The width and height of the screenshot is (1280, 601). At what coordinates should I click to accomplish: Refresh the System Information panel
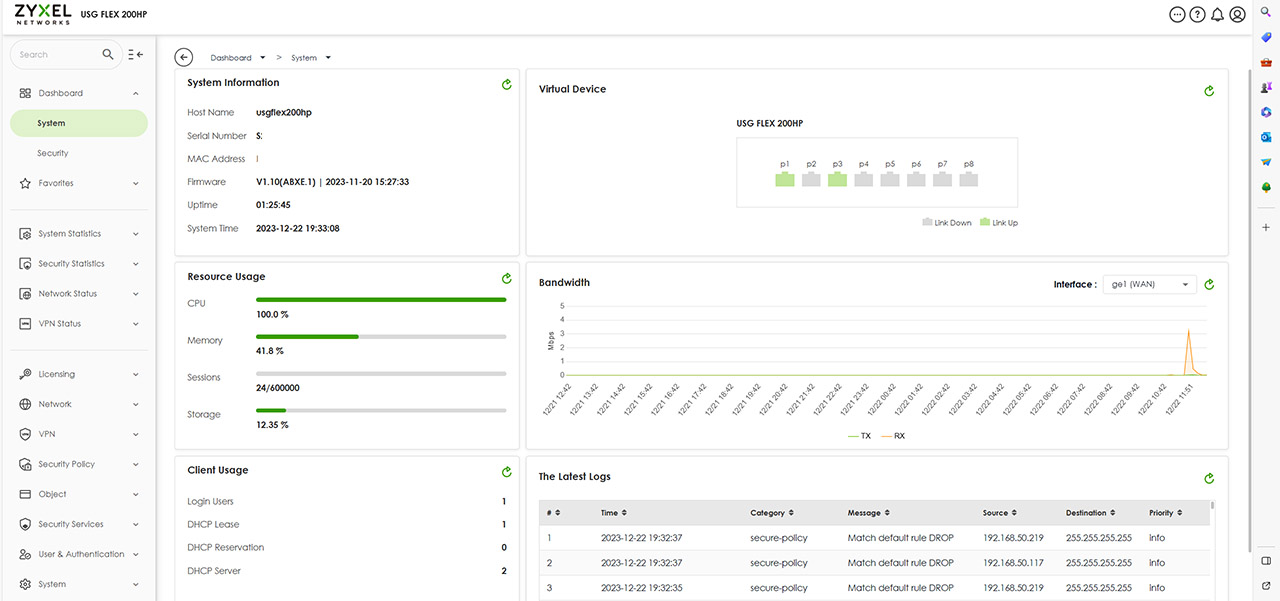507,85
